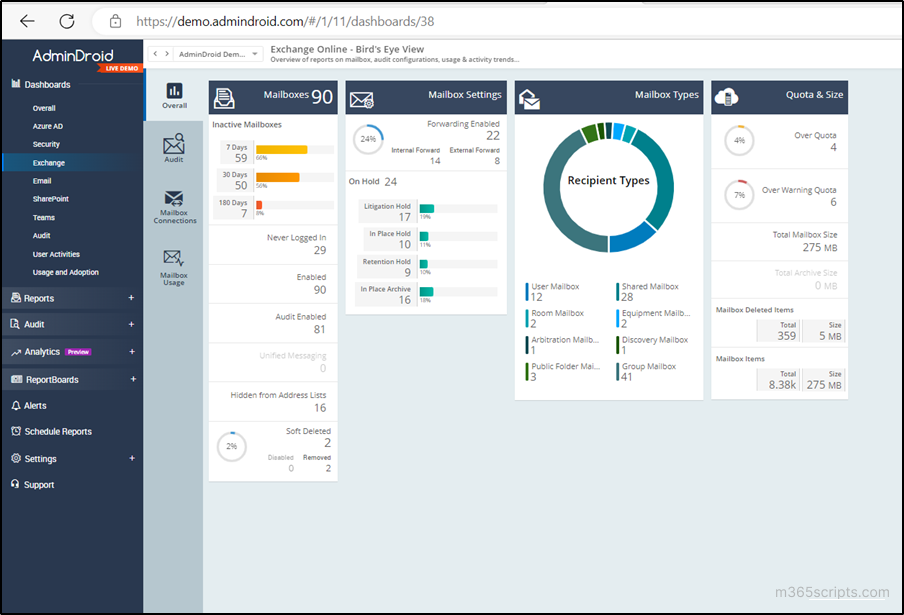This screenshot has width=904, height=615.
Task: Select Exchange under Dashboards
Action: click(x=48, y=163)
